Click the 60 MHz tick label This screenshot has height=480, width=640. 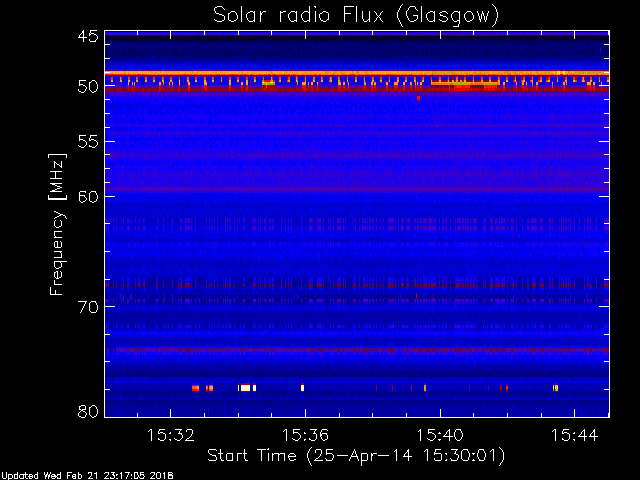pyautogui.click(x=88, y=197)
